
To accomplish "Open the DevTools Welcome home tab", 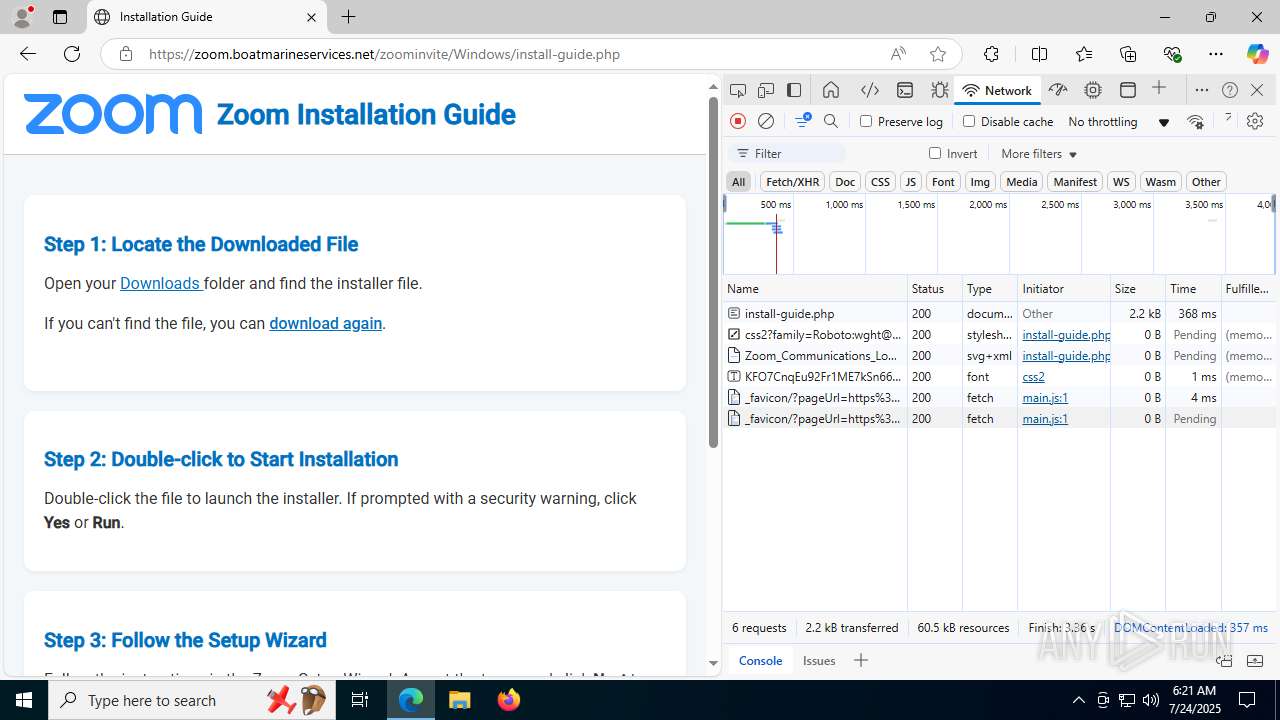I will click(831, 90).
